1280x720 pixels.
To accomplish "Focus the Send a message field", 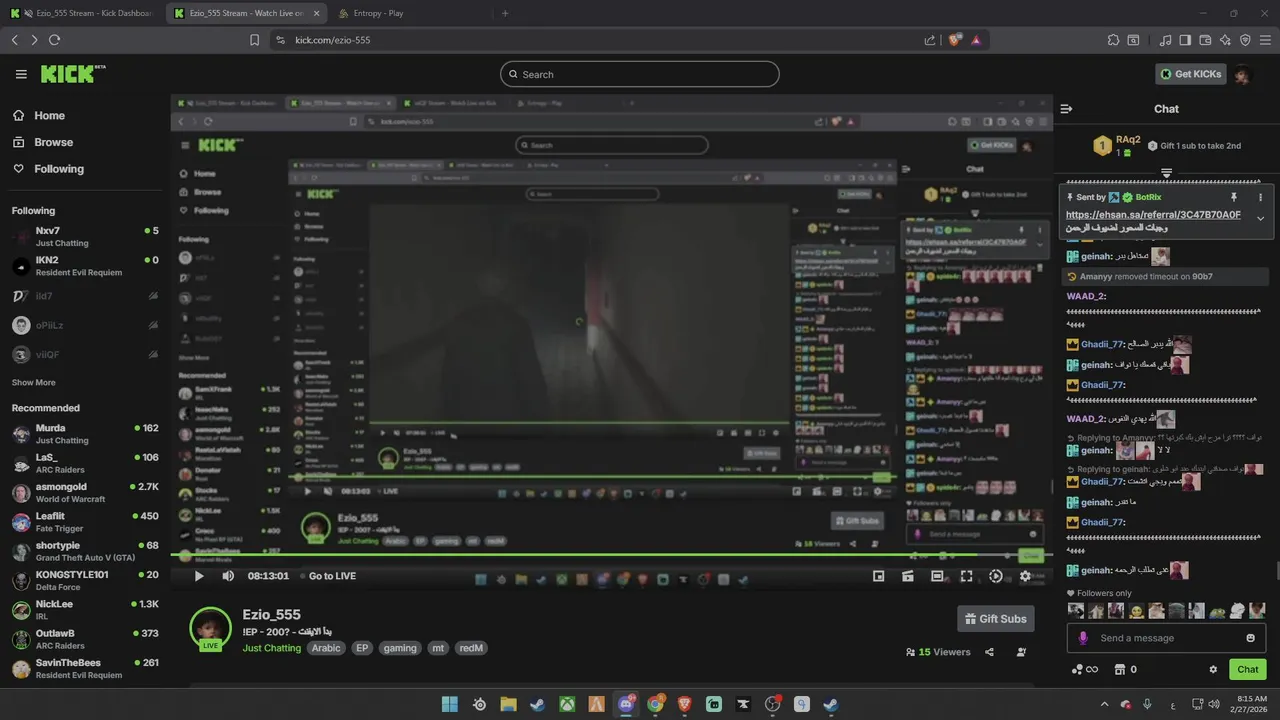I will coord(1166,638).
